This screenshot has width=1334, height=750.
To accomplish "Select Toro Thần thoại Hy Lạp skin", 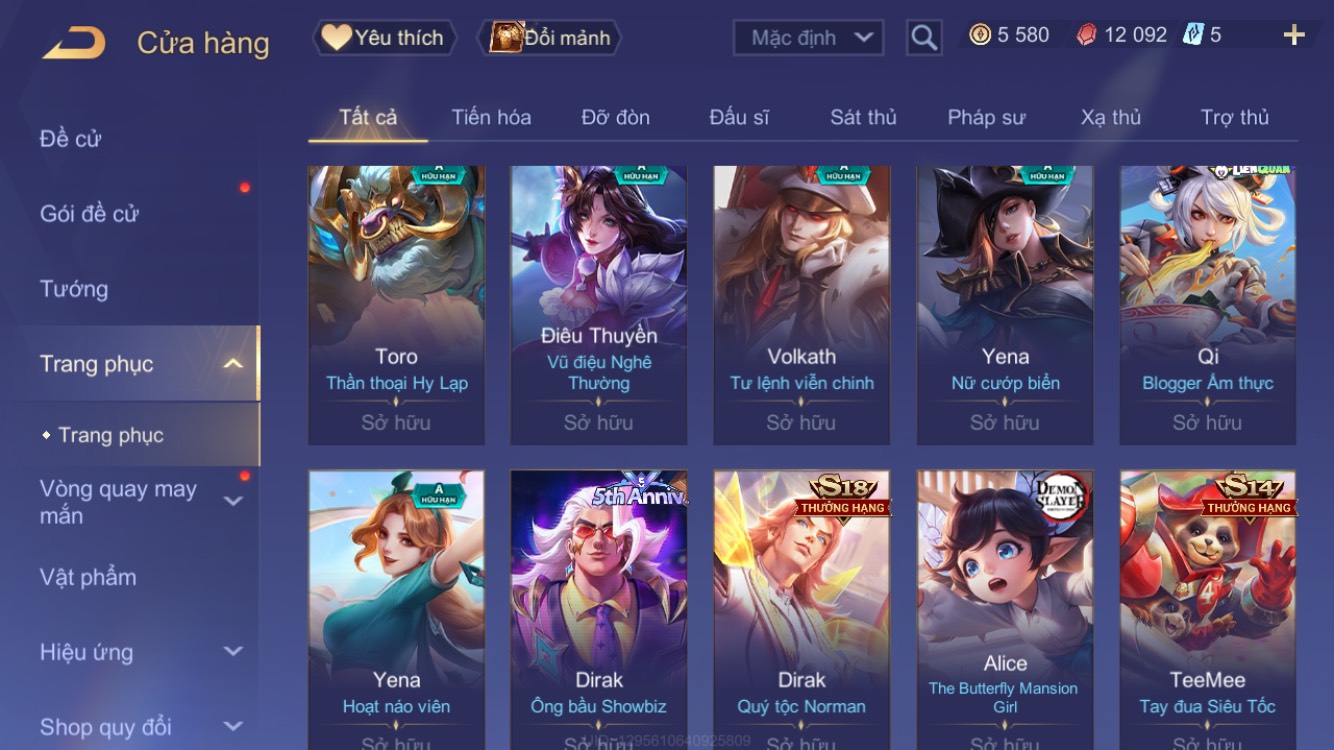I will coord(397,305).
